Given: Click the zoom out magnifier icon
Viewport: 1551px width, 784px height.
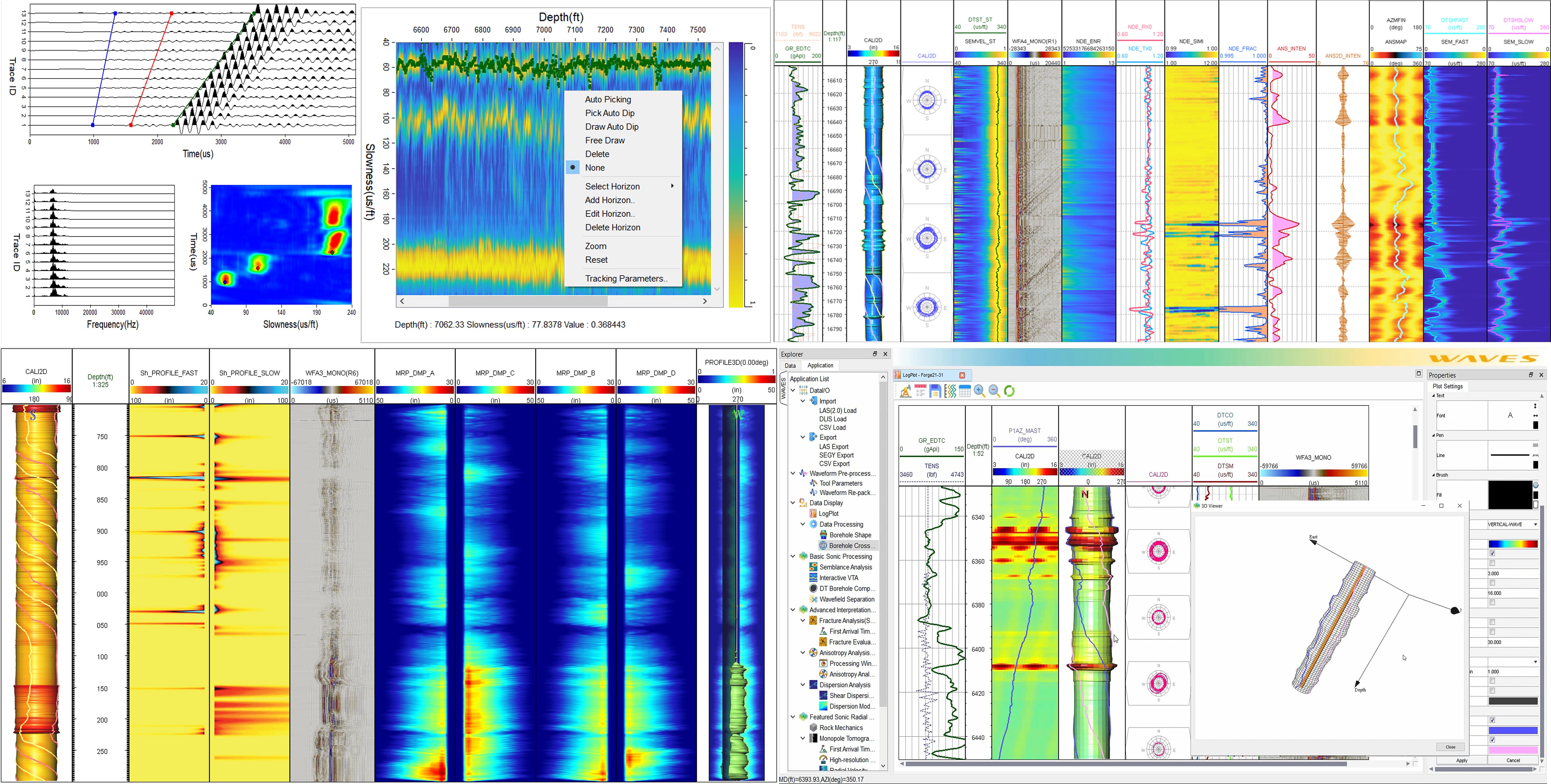Looking at the screenshot, I should 995,391.
